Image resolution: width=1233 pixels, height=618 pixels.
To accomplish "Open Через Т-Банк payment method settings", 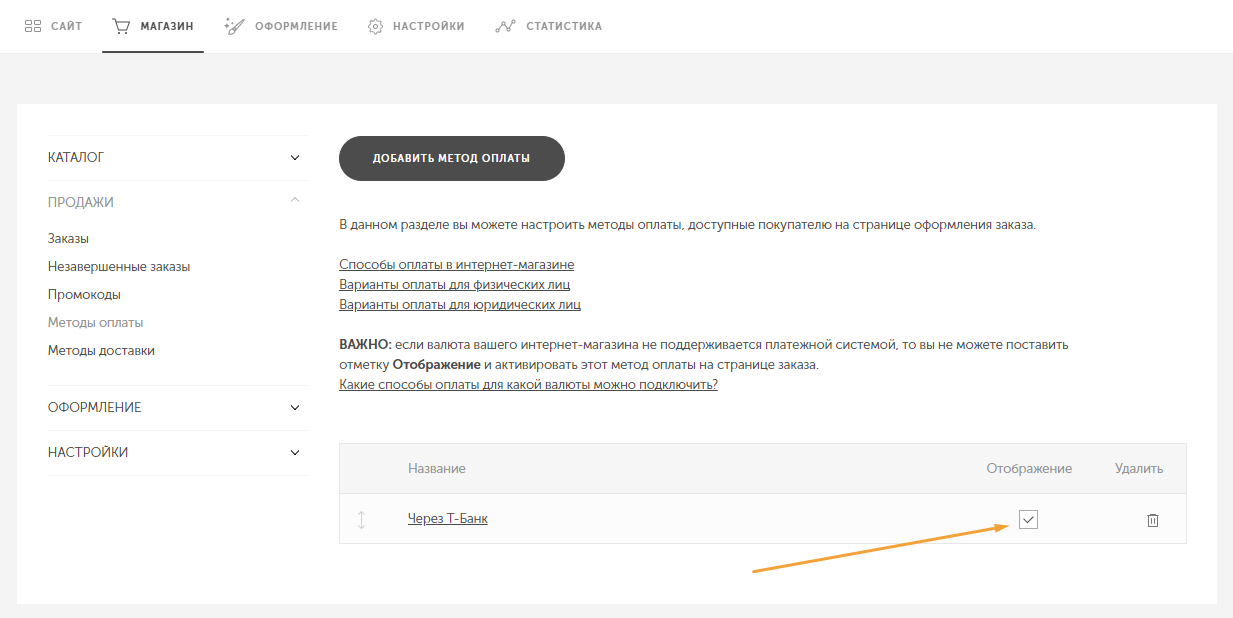I will click(x=447, y=519).
